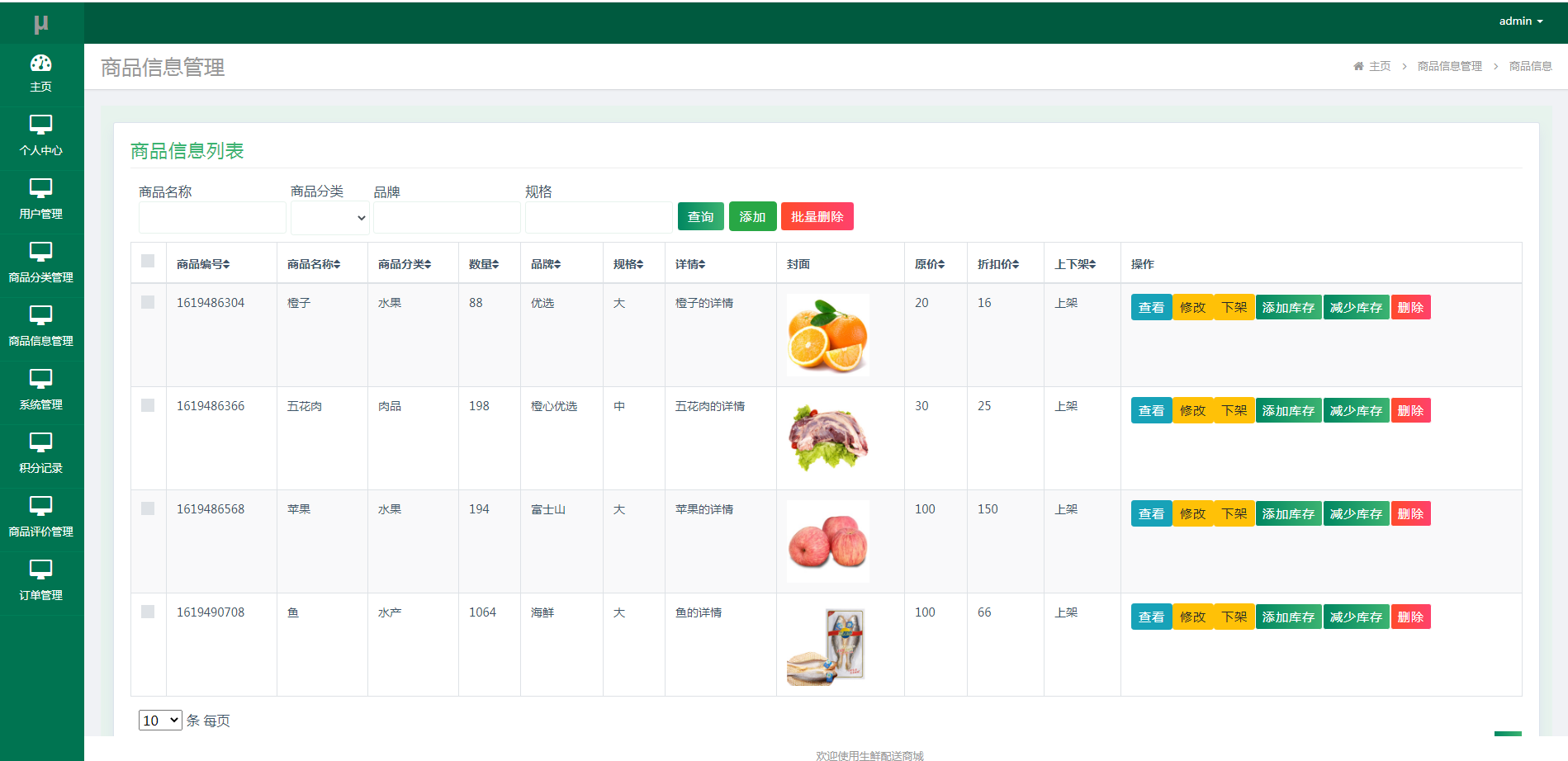The image size is (1568, 761).
Task: Open the 系统管理 sidebar icon
Action: point(40,379)
